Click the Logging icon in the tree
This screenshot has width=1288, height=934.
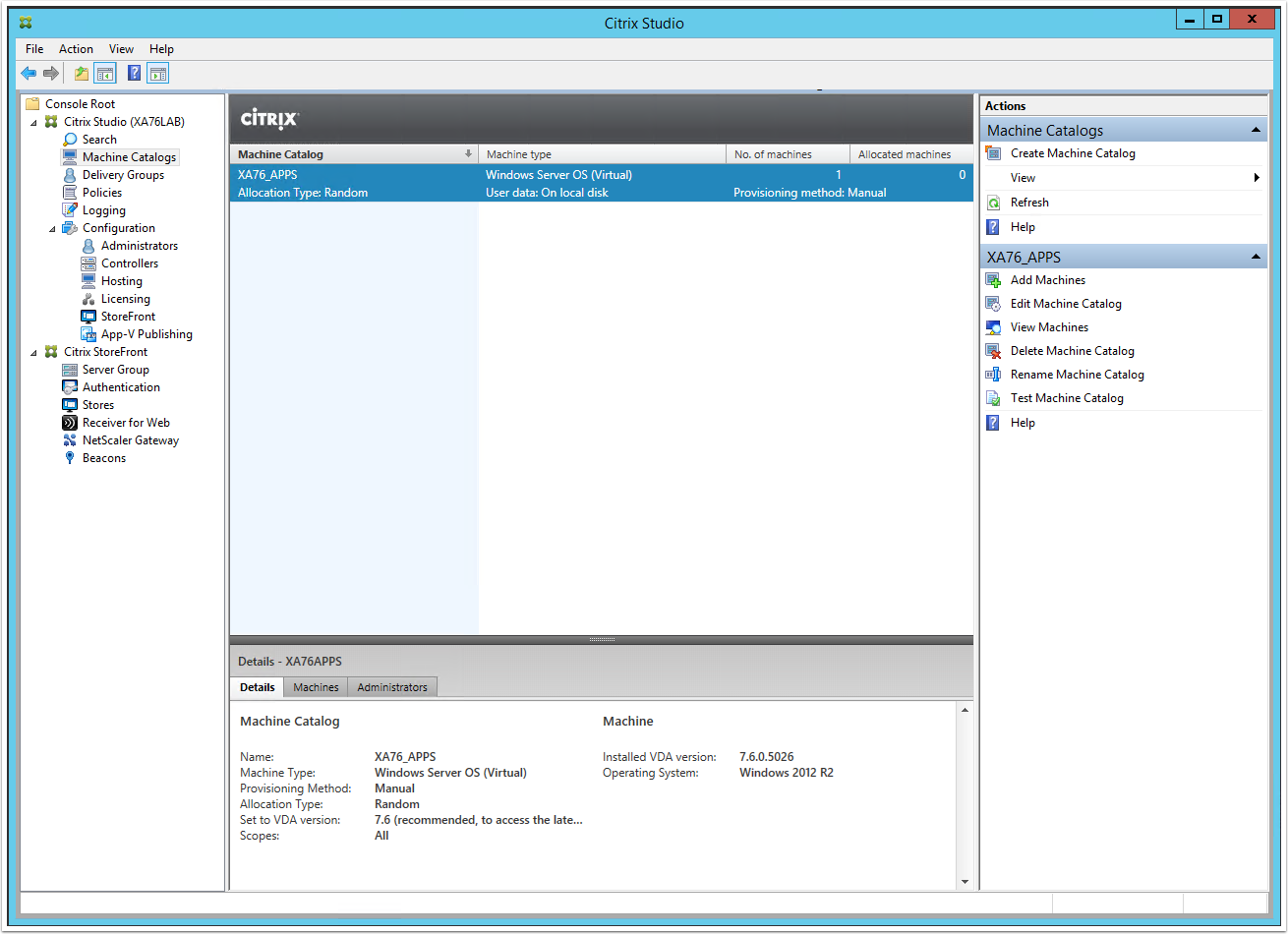(70, 210)
